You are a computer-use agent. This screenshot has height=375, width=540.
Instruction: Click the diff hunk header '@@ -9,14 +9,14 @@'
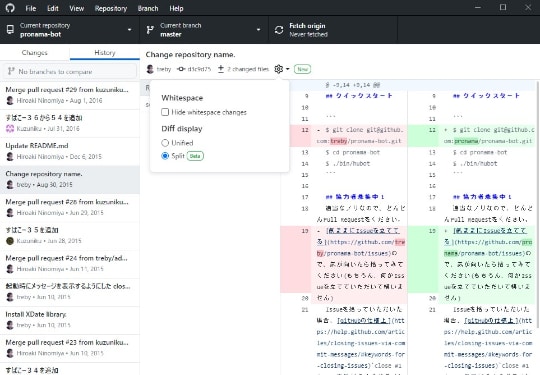353,85
